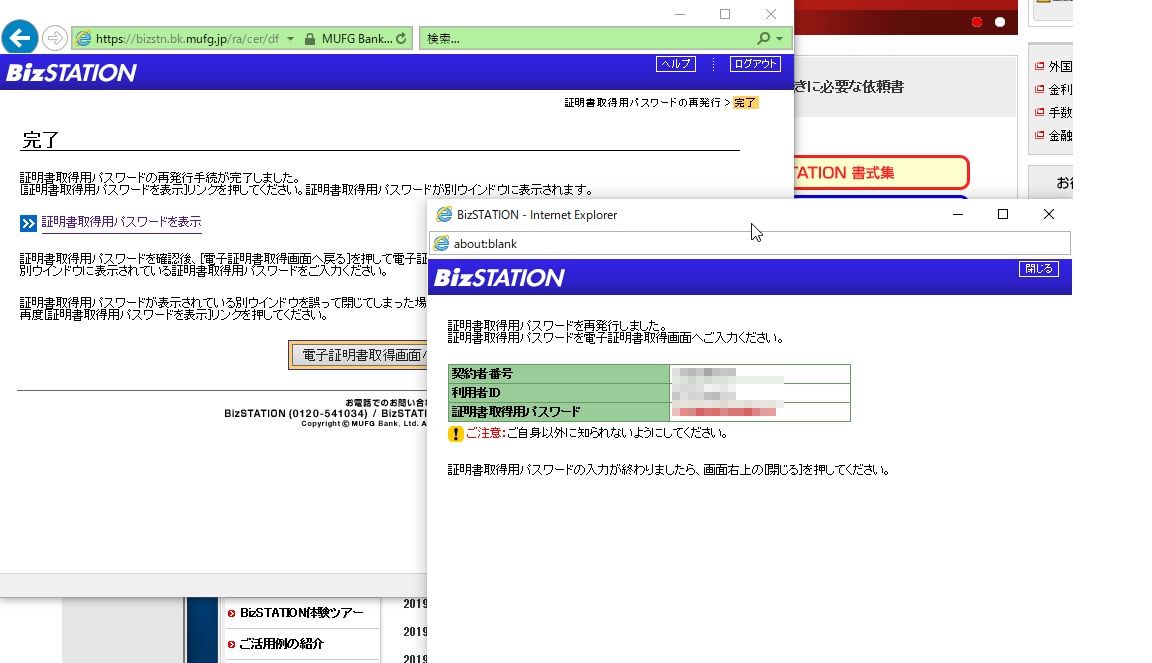Go back with the browser back arrow
This screenshot has width=1152, height=663.
pyautogui.click(x=20, y=37)
